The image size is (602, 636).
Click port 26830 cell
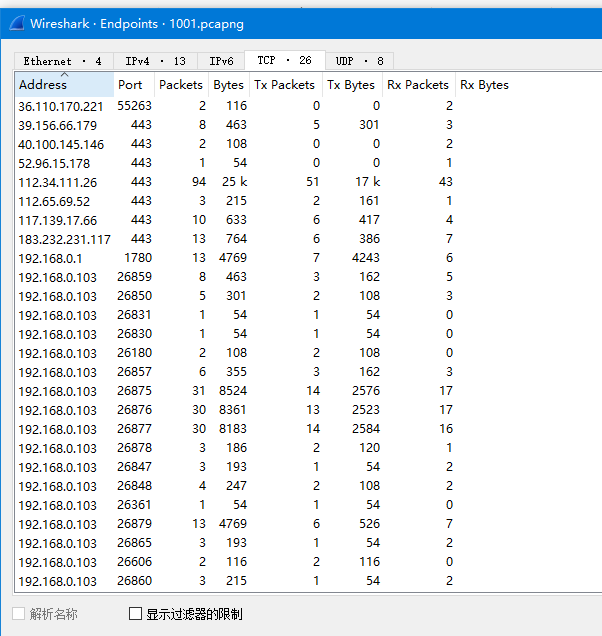[134, 334]
